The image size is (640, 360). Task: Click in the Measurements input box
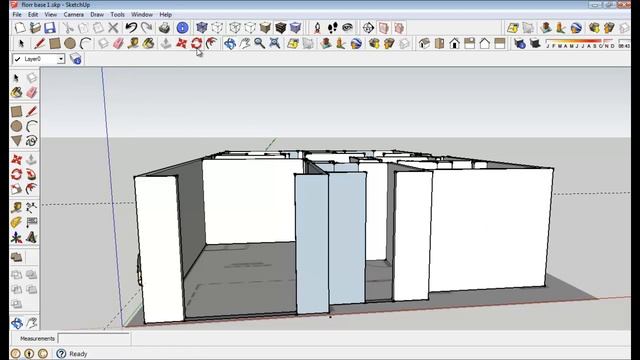pyautogui.click(x=94, y=338)
